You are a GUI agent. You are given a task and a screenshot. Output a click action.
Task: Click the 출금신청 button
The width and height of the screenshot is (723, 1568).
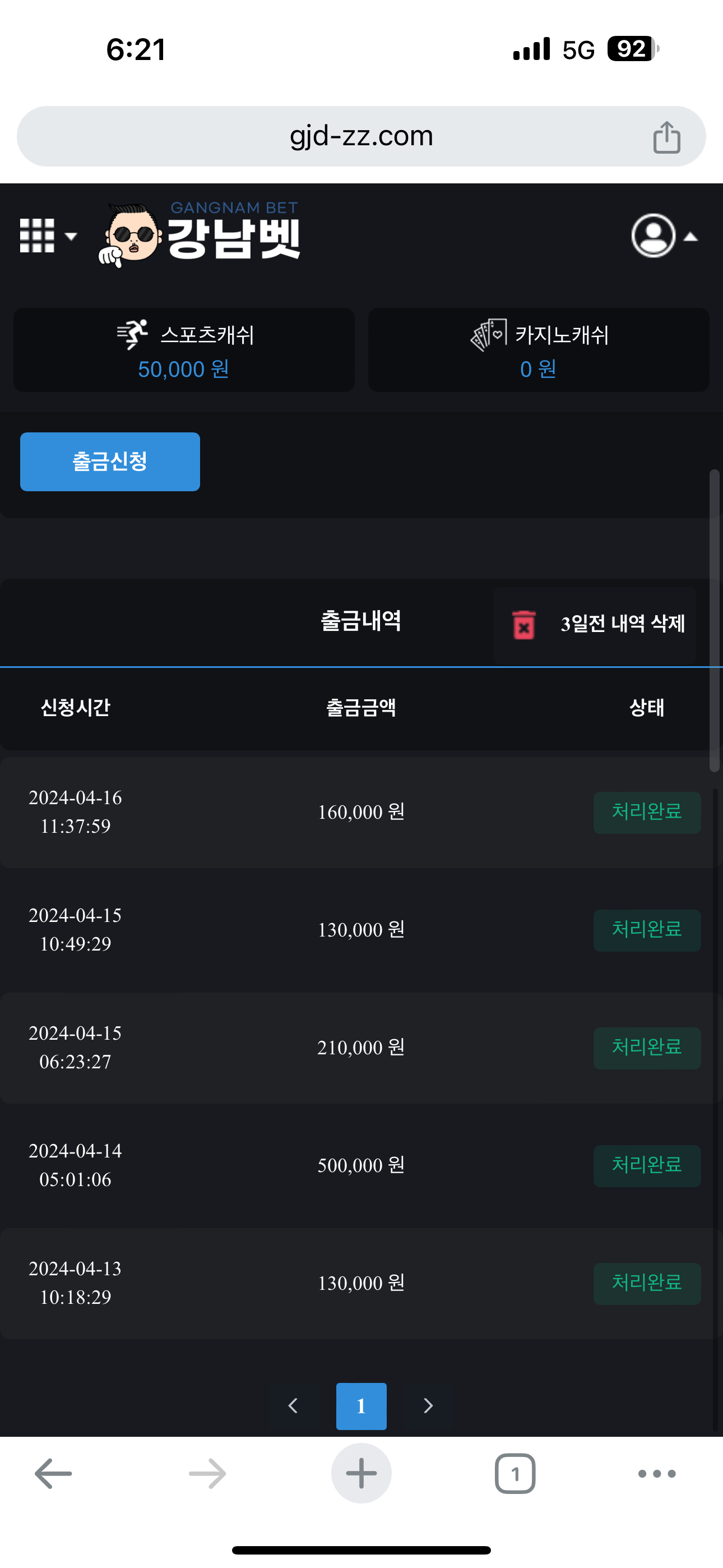(x=110, y=462)
